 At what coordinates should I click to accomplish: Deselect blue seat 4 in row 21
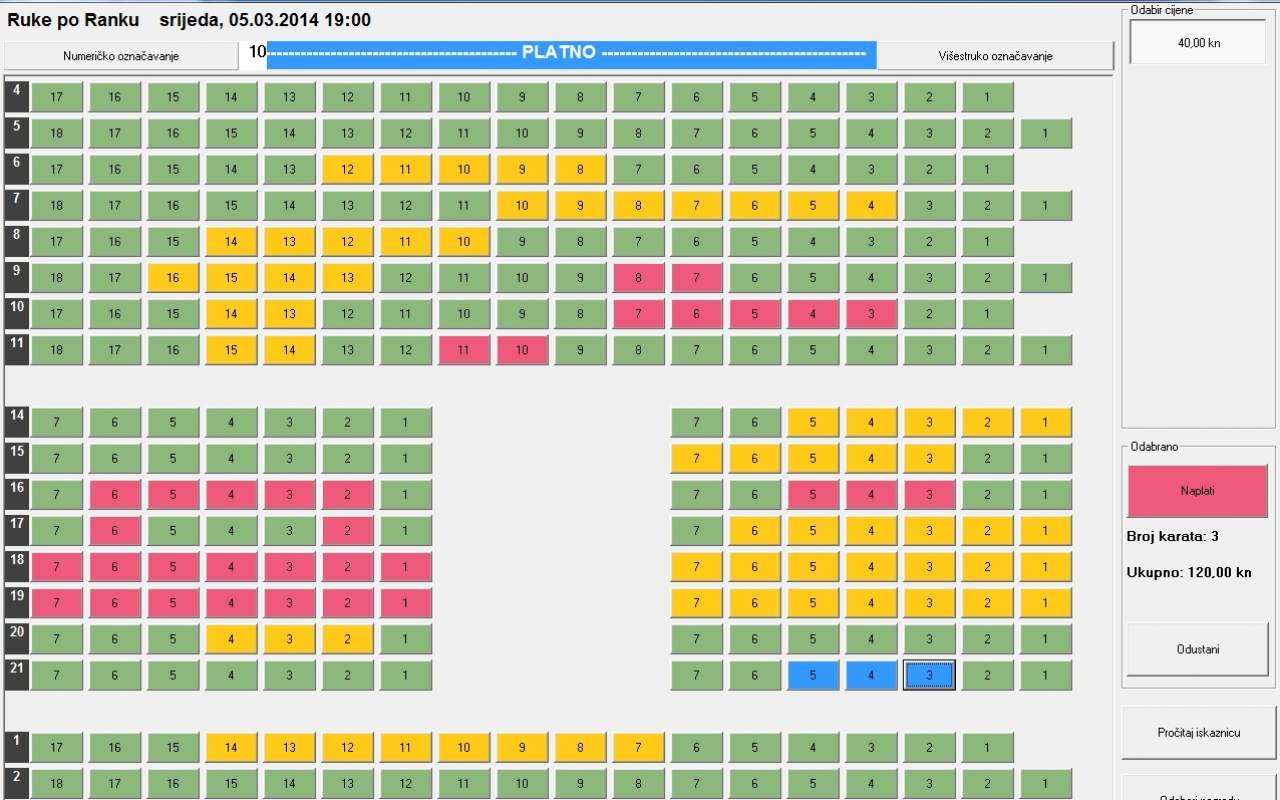coord(870,675)
